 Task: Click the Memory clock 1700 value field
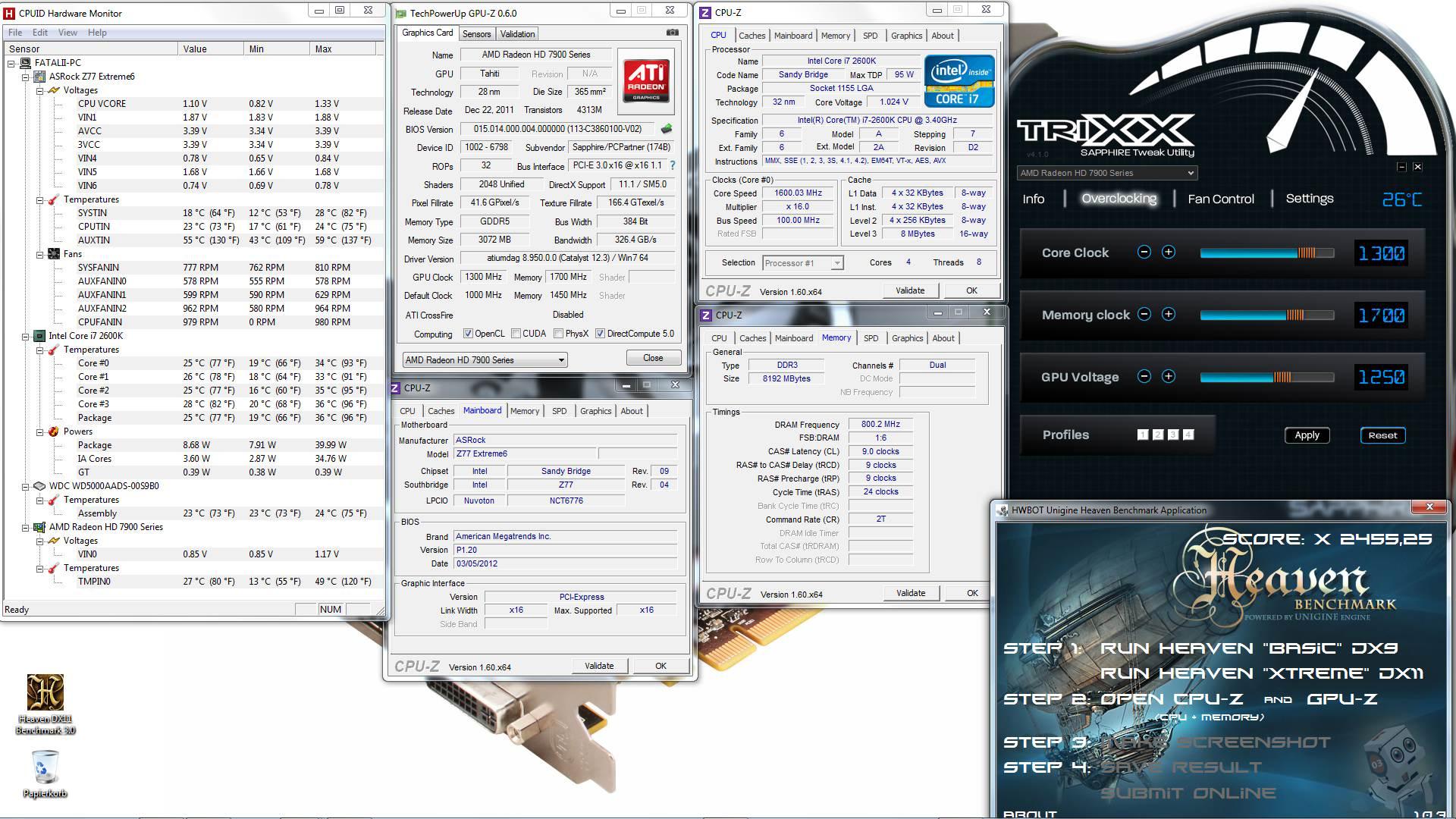coord(1381,315)
